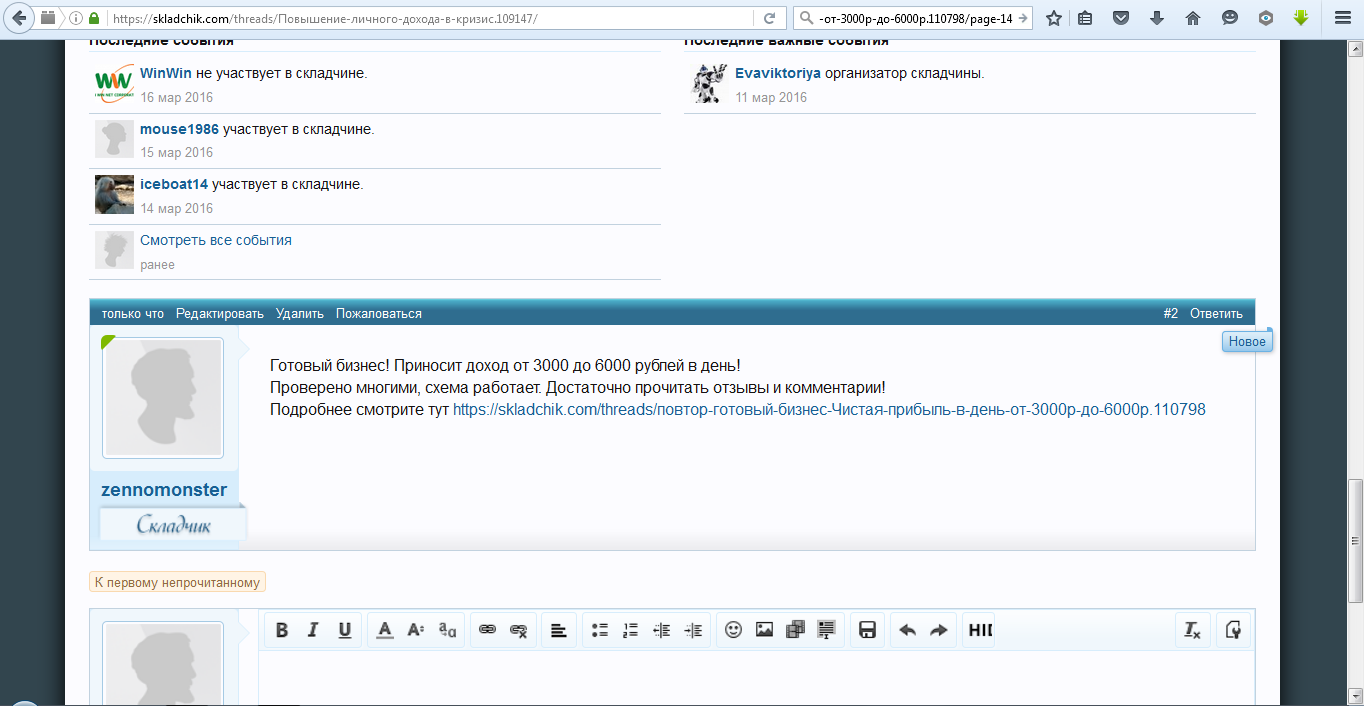The width and height of the screenshot is (1366, 706).
Task: Click the chat smiley toolbar icon
Action: (x=1230, y=18)
